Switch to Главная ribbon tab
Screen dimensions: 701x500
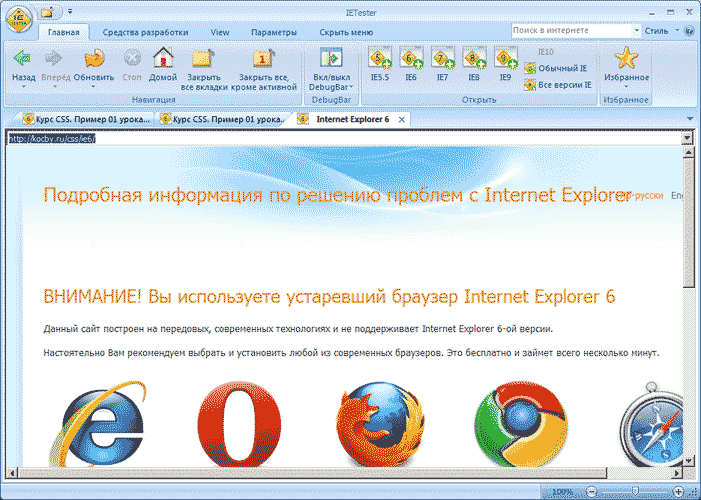click(x=64, y=32)
